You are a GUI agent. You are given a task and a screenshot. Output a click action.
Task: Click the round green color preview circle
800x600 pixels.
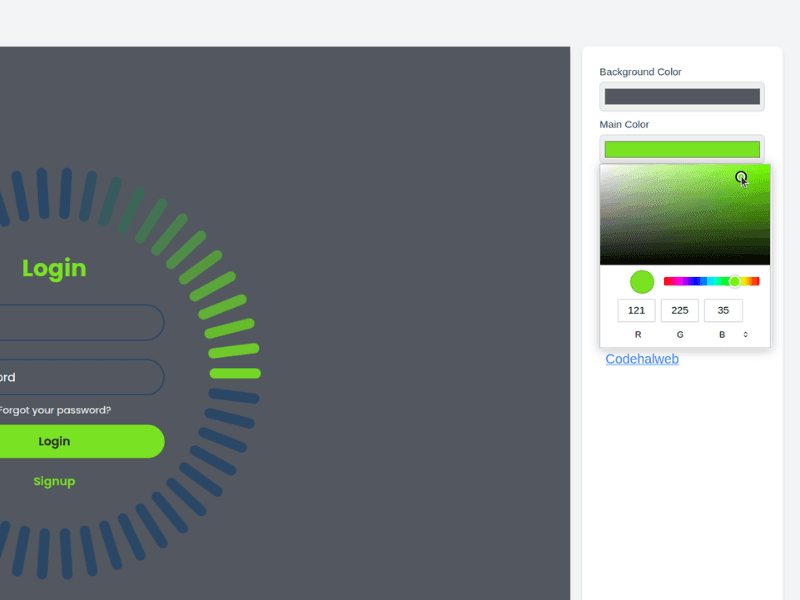coord(640,280)
